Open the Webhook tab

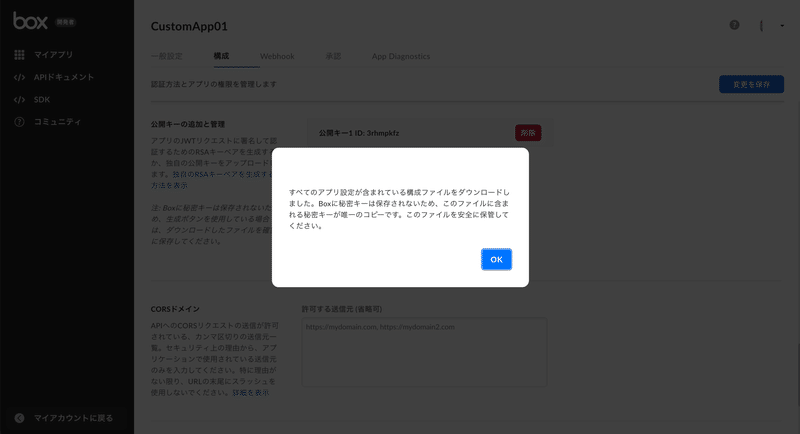(x=277, y=56)
